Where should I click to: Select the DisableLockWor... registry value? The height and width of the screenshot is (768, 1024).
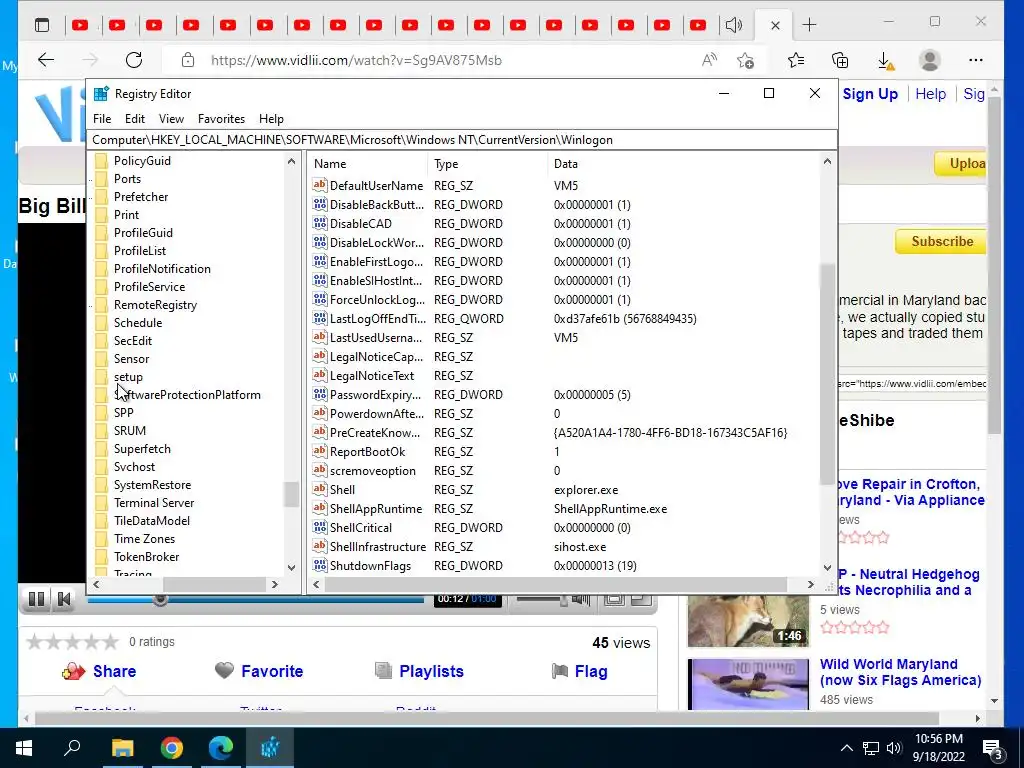pyautogui.click(x=377, y=242)
